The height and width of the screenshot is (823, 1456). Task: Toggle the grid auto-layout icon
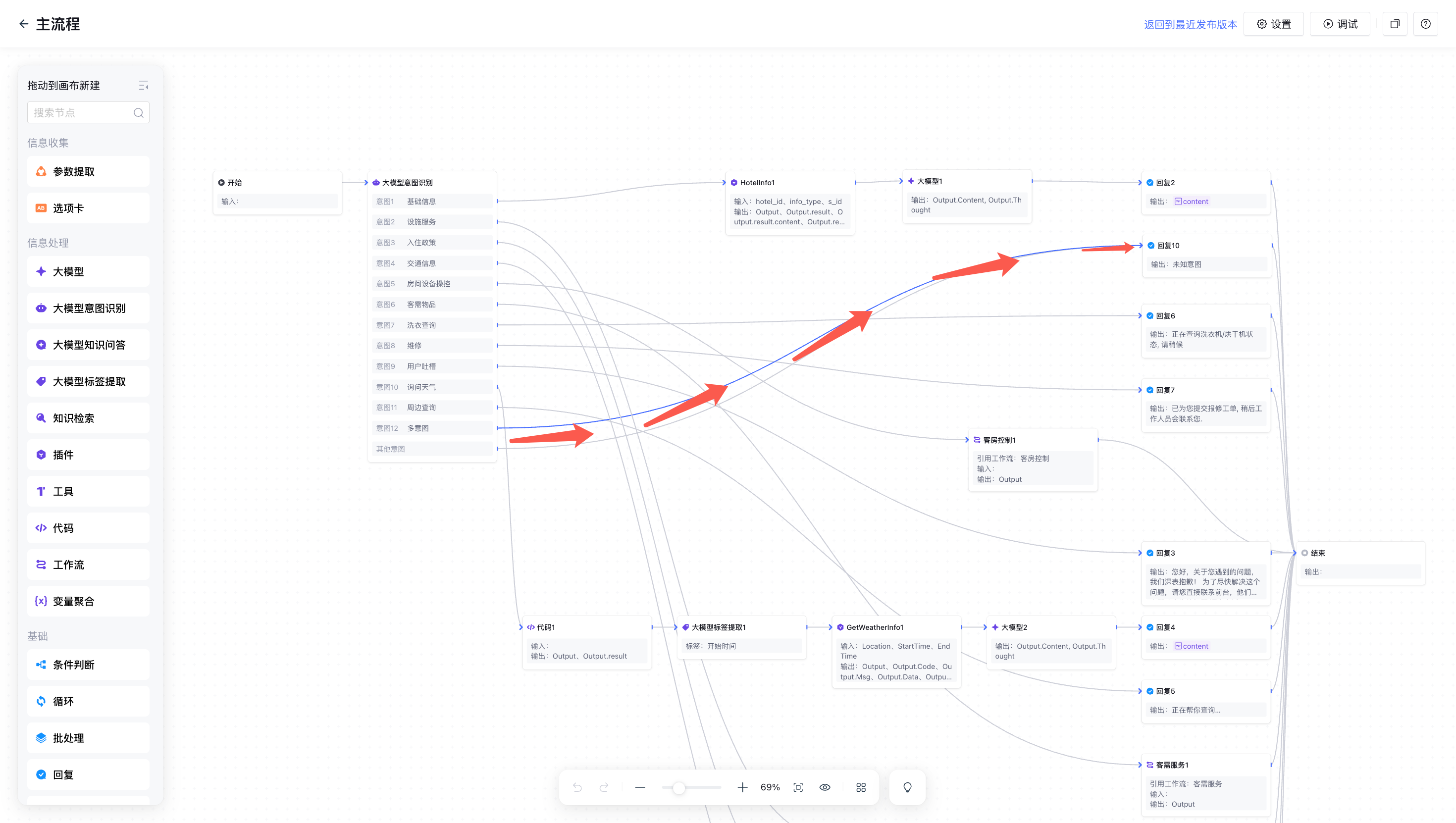click(x=861, y=787)
